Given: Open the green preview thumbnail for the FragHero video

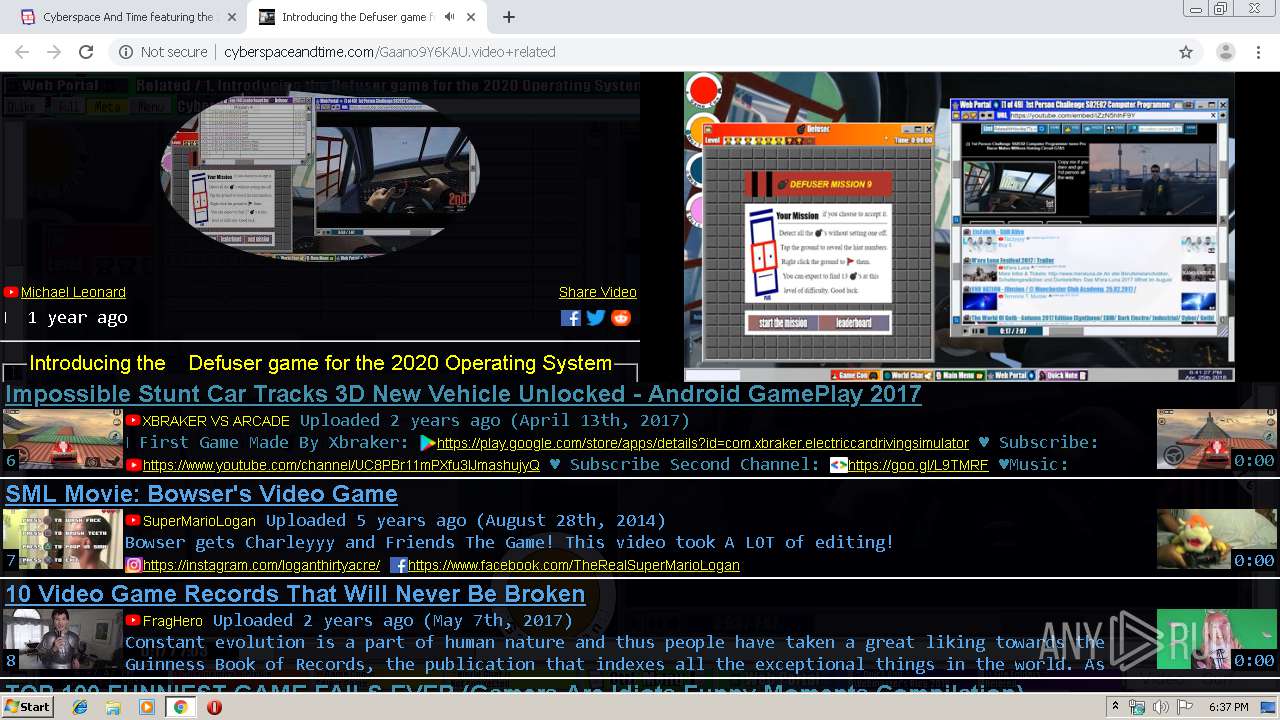Looking at the screenshot, I should point(1216,639).
